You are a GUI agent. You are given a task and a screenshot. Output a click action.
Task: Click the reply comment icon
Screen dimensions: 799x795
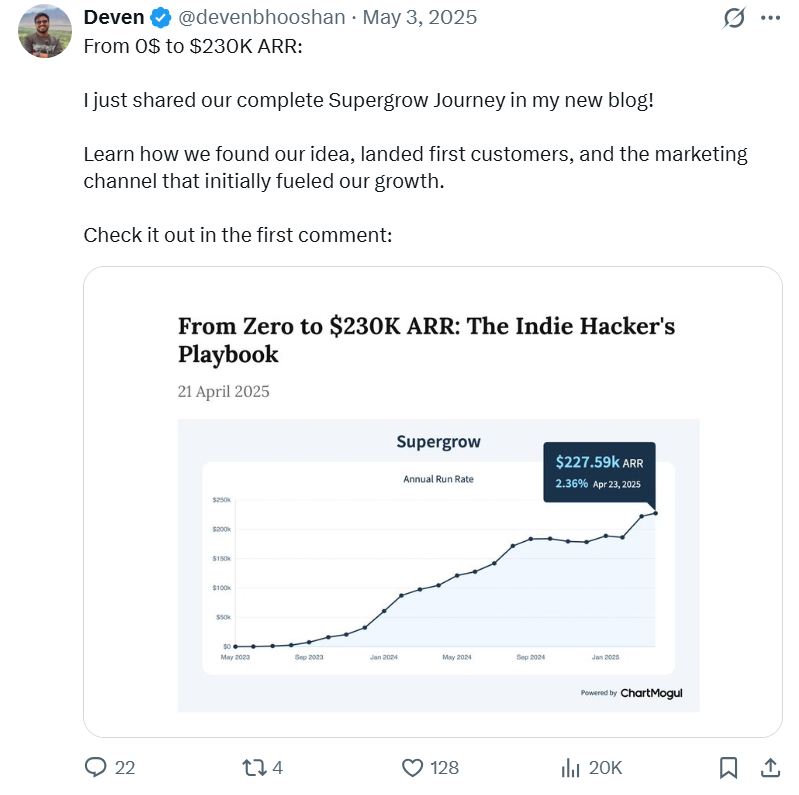(x=96, y=767)
